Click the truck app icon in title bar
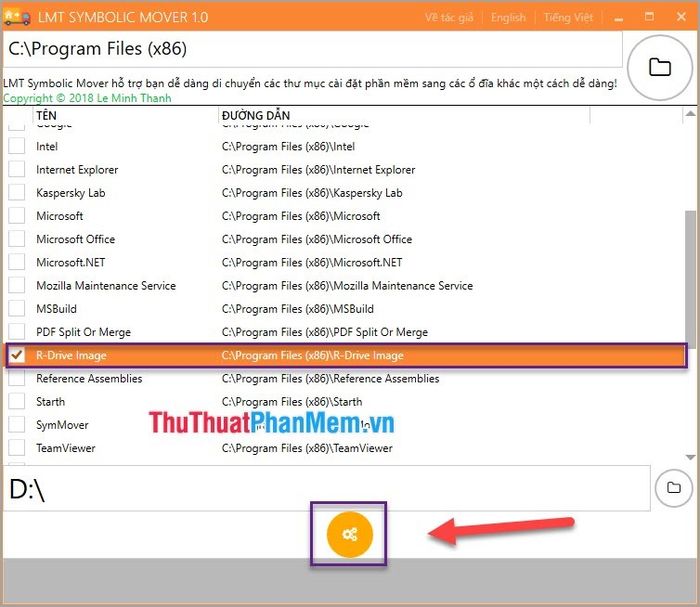 tap(17, 17)
